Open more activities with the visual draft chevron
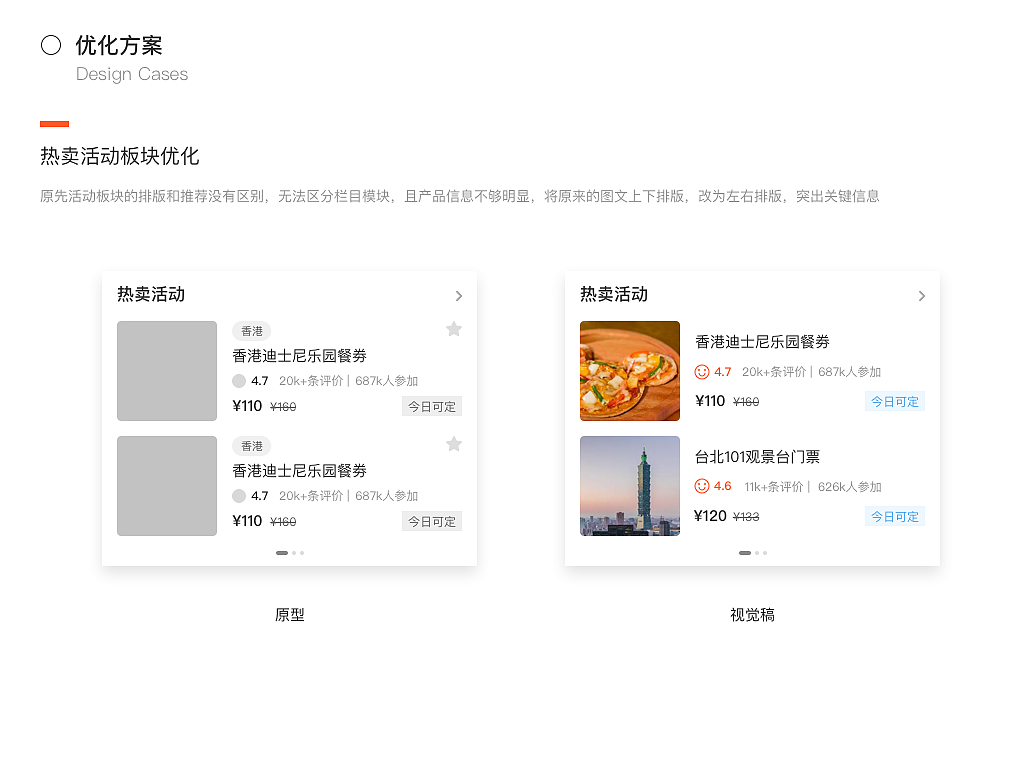The width and height of the screenshot is (1024, 768). coord(922,296)
